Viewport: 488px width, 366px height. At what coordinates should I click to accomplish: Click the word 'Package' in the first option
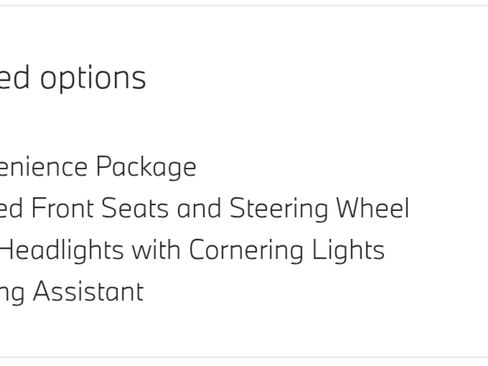(x=146, y=167)
